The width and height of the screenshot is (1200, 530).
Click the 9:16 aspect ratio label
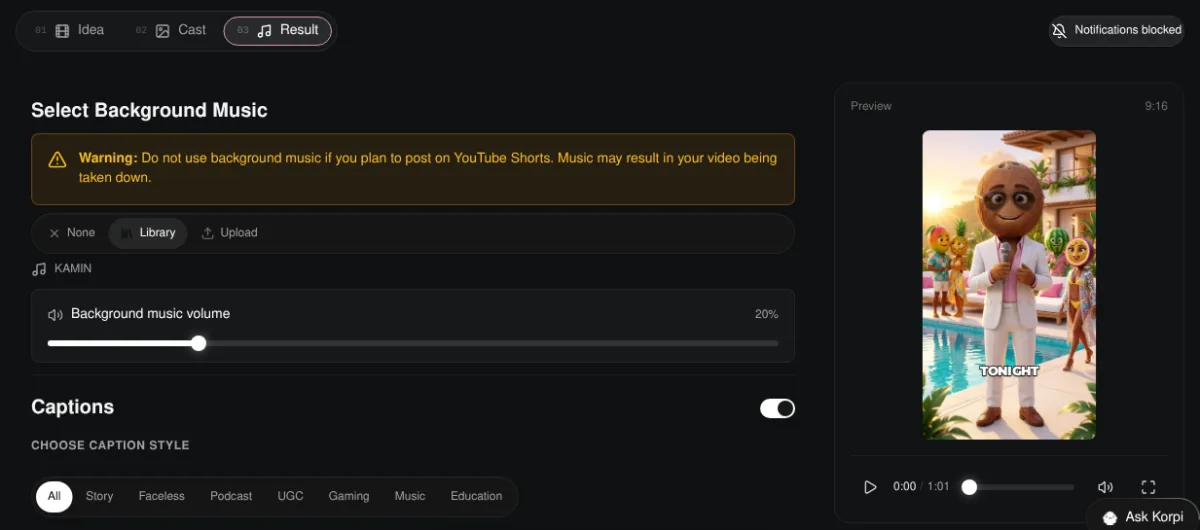(1156, 106)
